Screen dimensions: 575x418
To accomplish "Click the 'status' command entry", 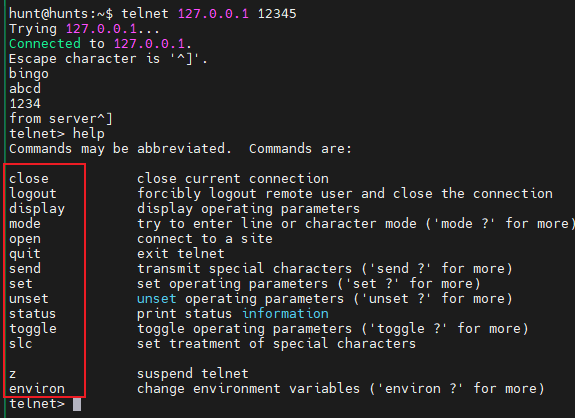I will 33,314.
